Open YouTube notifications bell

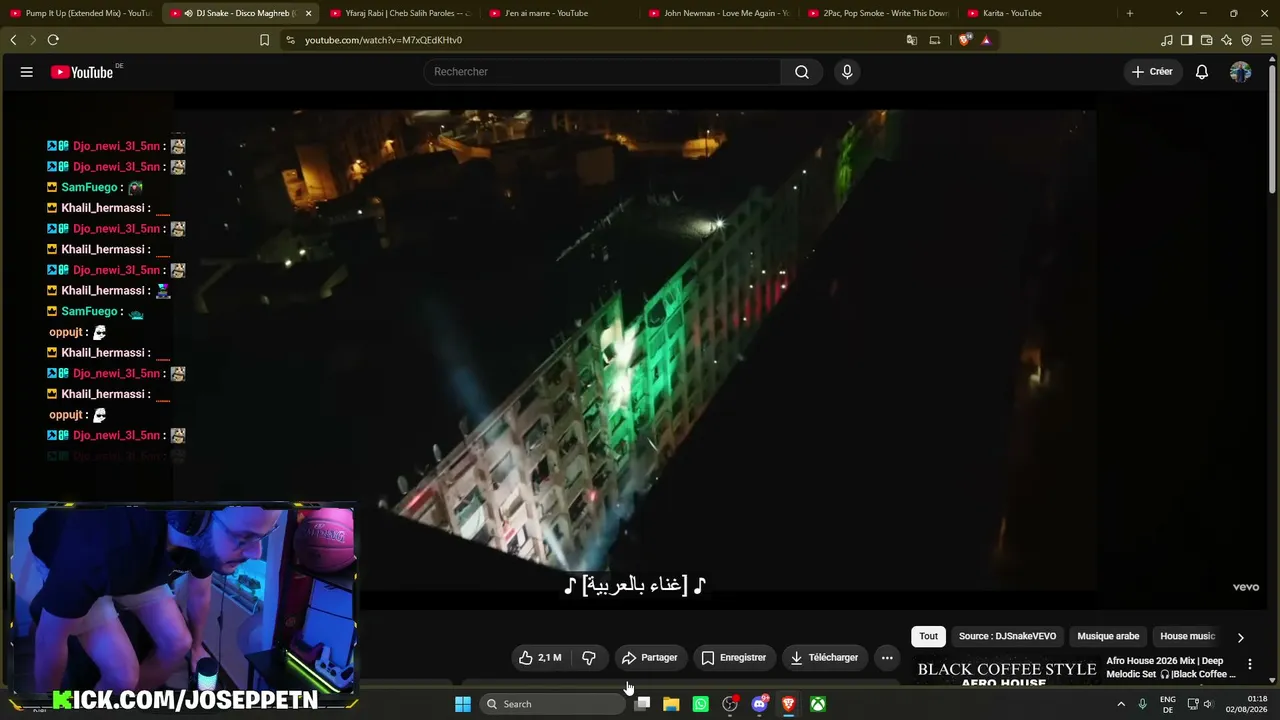point(1202,72)
